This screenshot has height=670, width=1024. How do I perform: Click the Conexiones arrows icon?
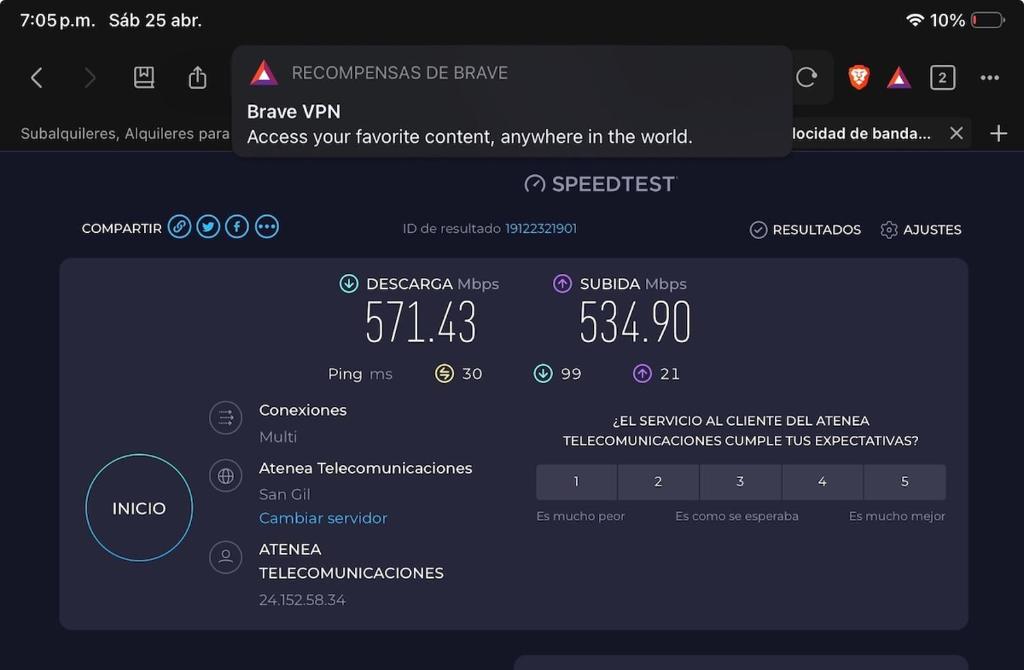(x=225, y=417)
